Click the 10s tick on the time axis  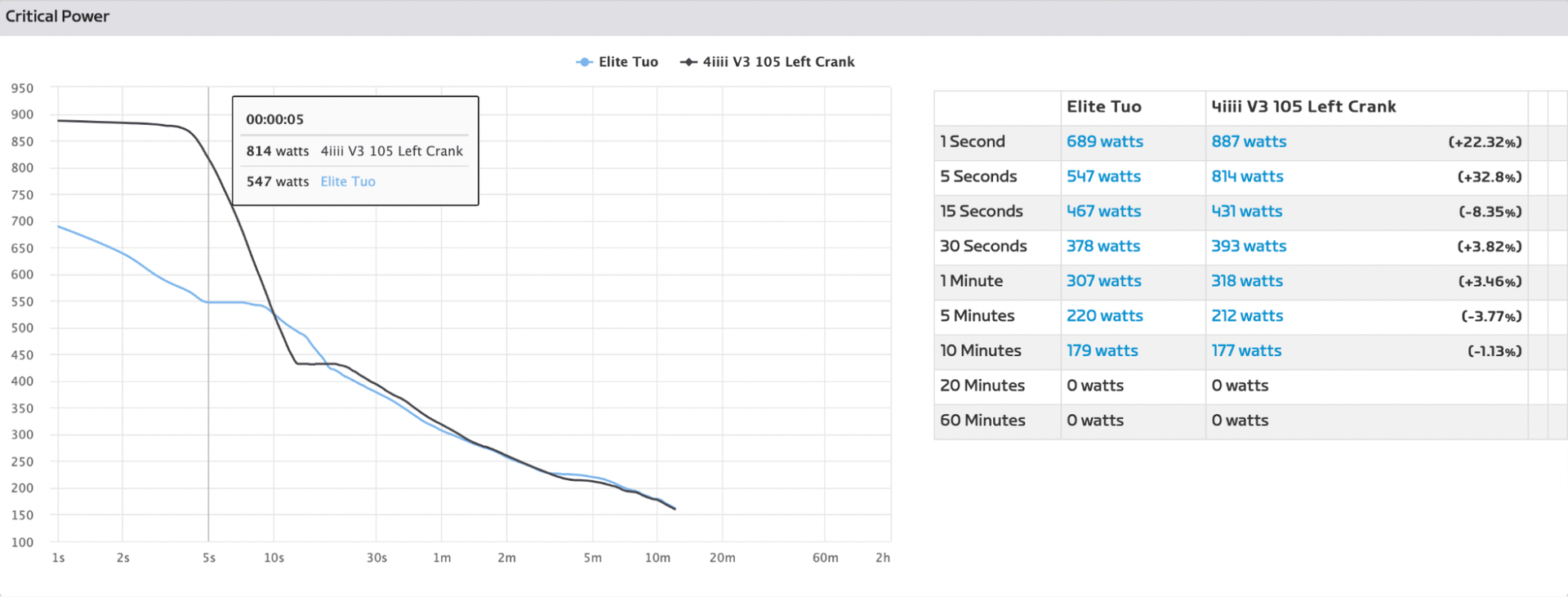pos(274,558)
